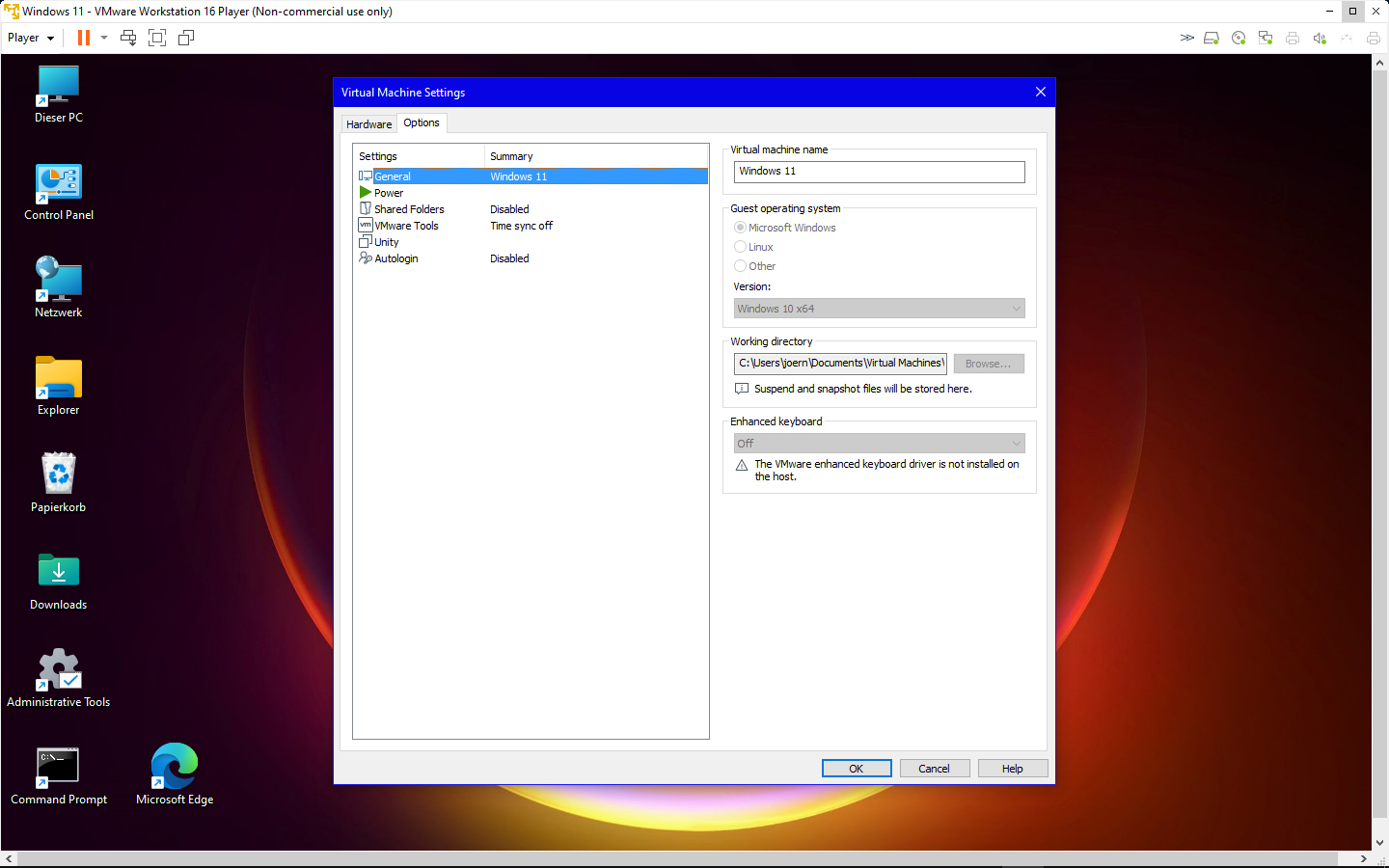
Task: Switch to the Hardware tab
Action: (x=368, y=124)
